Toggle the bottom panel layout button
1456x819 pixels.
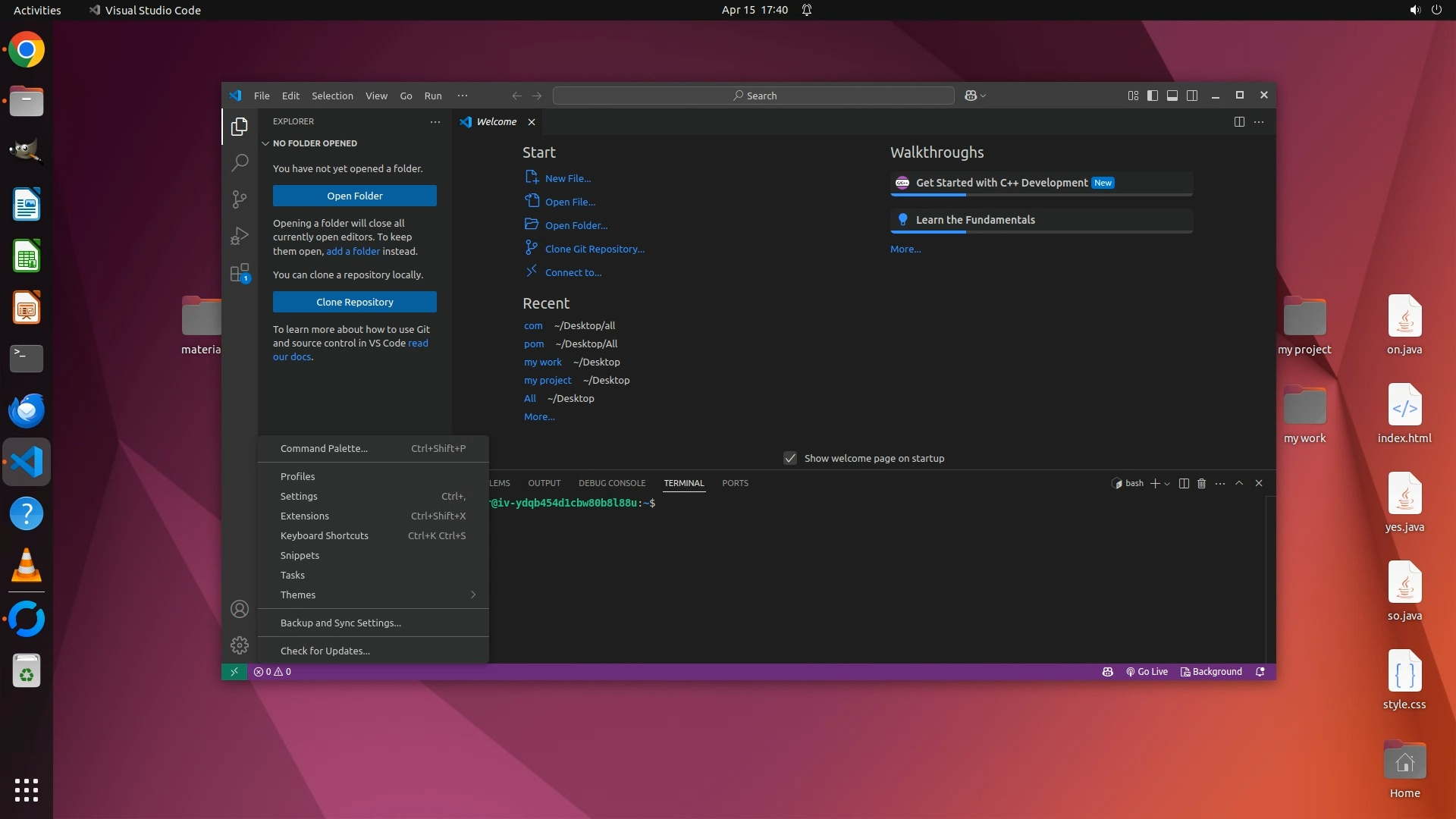1172,96
